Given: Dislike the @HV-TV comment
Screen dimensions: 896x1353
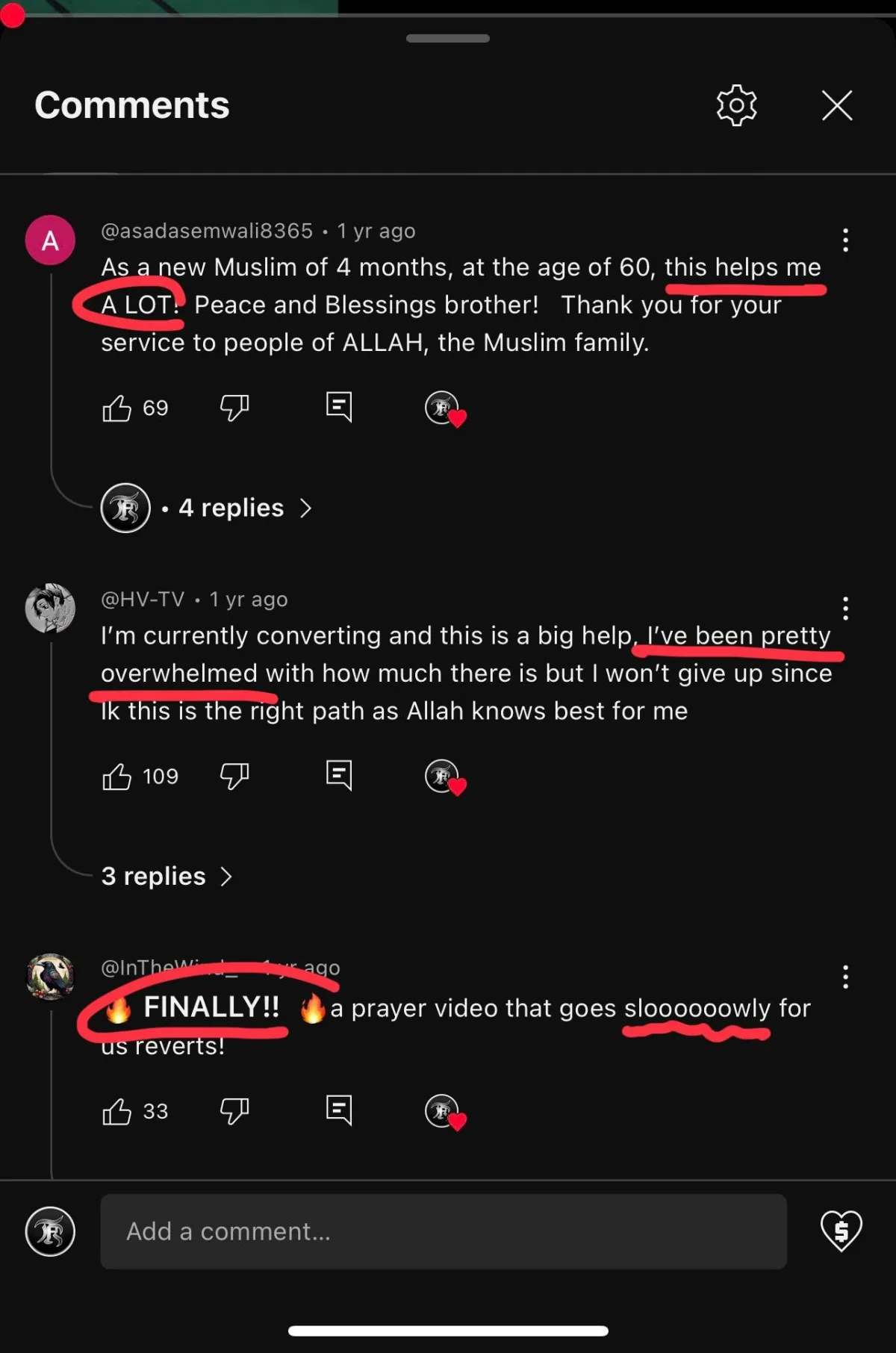Looking at the screenshot, I should [x=234, y=777].
